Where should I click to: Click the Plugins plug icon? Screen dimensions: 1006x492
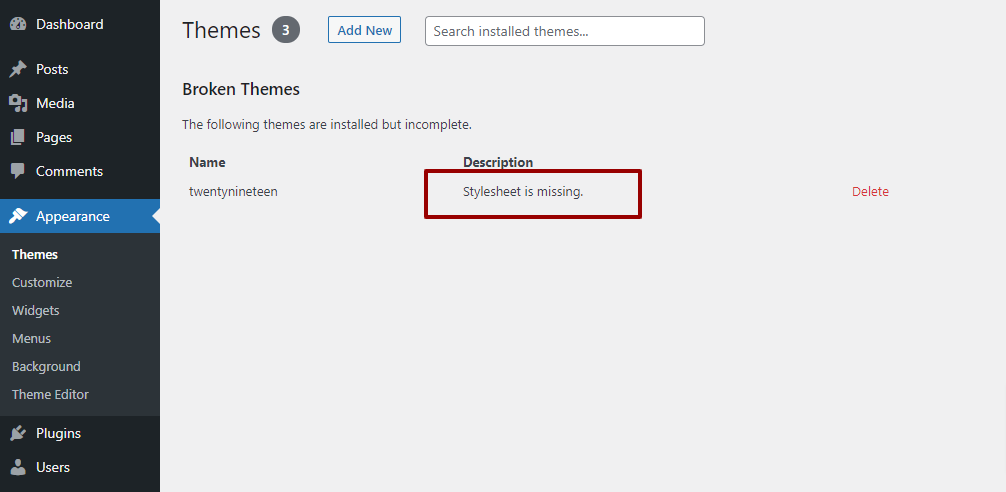(x=18, y=434)
